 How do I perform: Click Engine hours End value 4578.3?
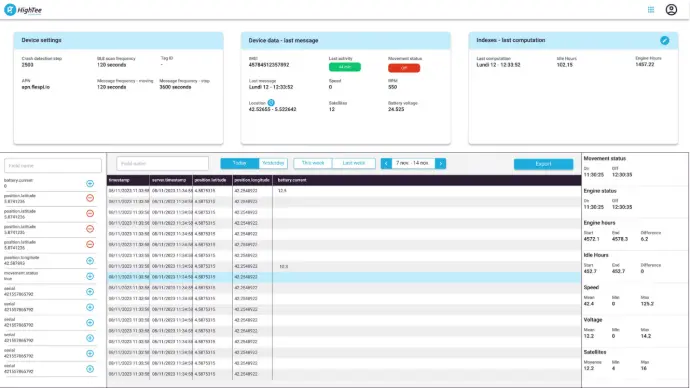coord(620,239)
